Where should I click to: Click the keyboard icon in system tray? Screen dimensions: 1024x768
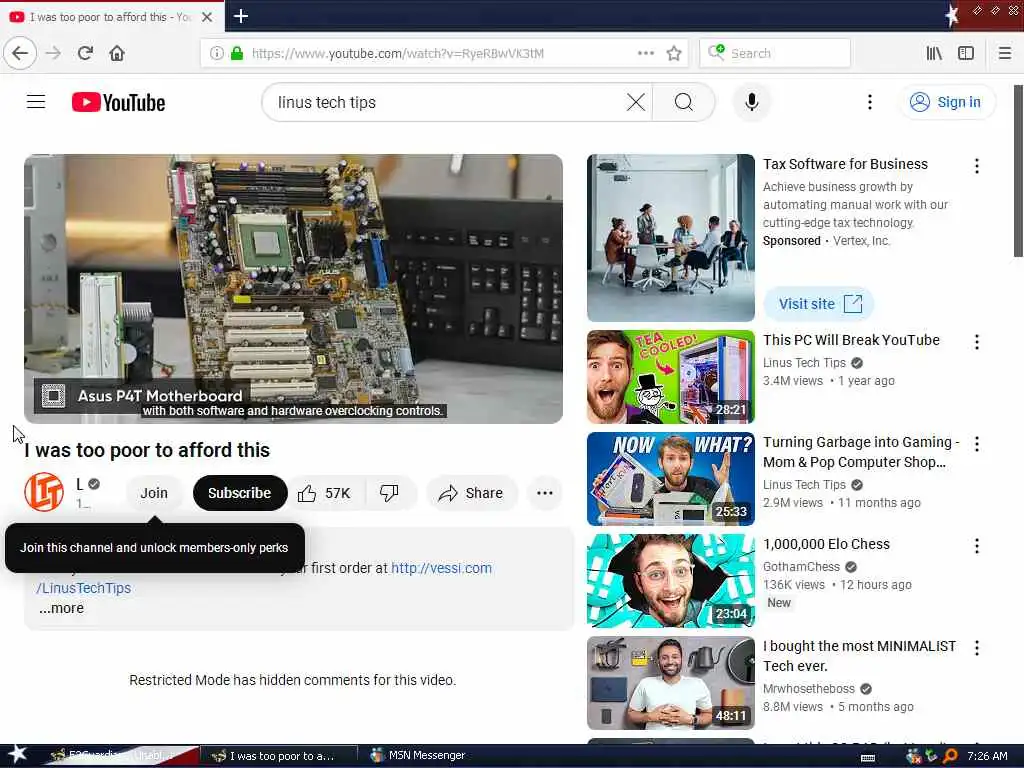(868, 758)
